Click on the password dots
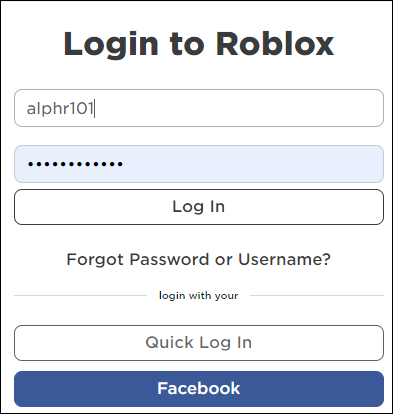 click(75, 164)
